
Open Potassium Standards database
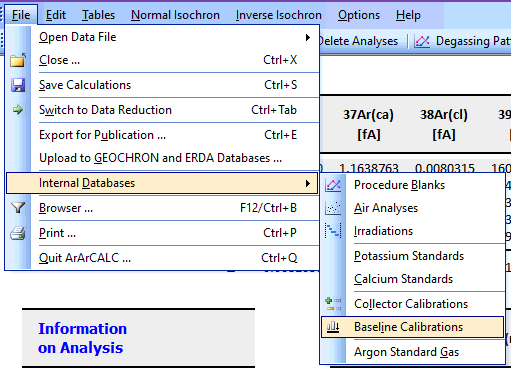coord(413,256)
